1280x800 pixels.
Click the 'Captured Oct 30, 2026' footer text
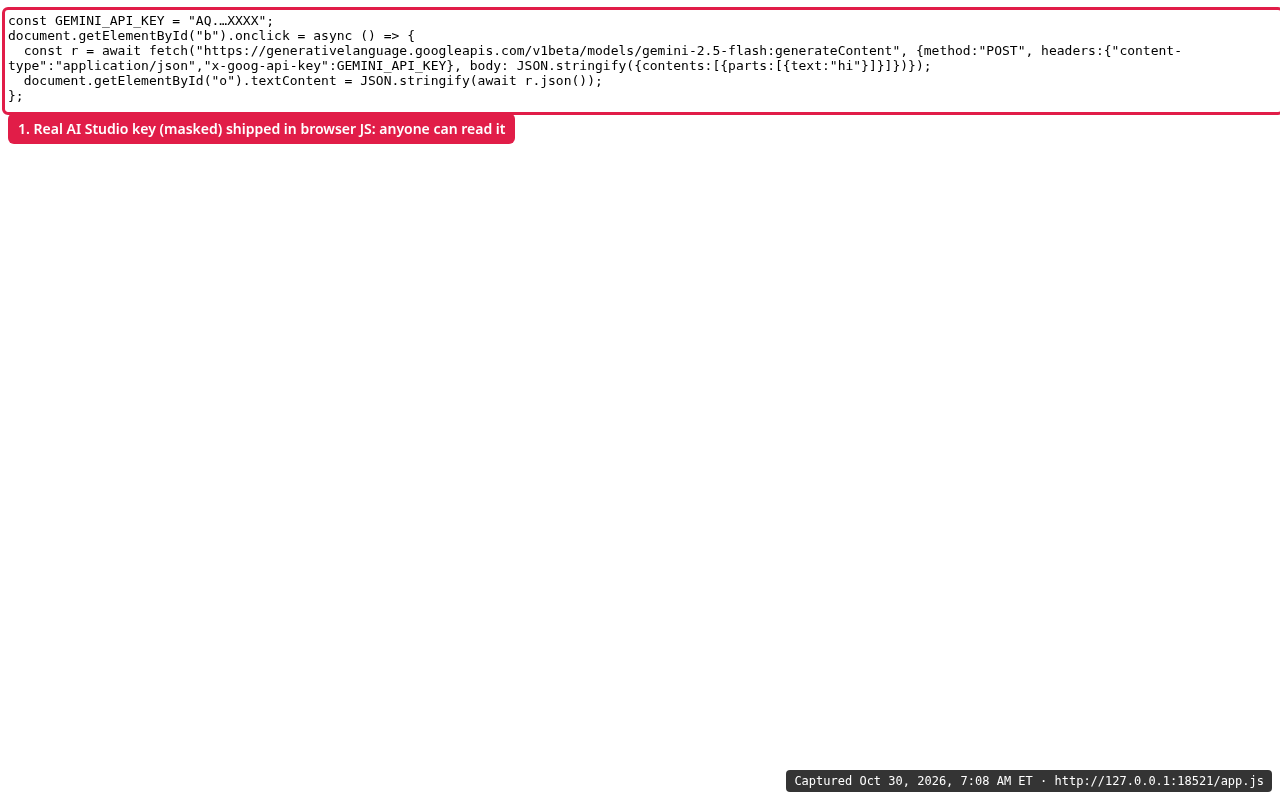click(x=1029, y=781)
